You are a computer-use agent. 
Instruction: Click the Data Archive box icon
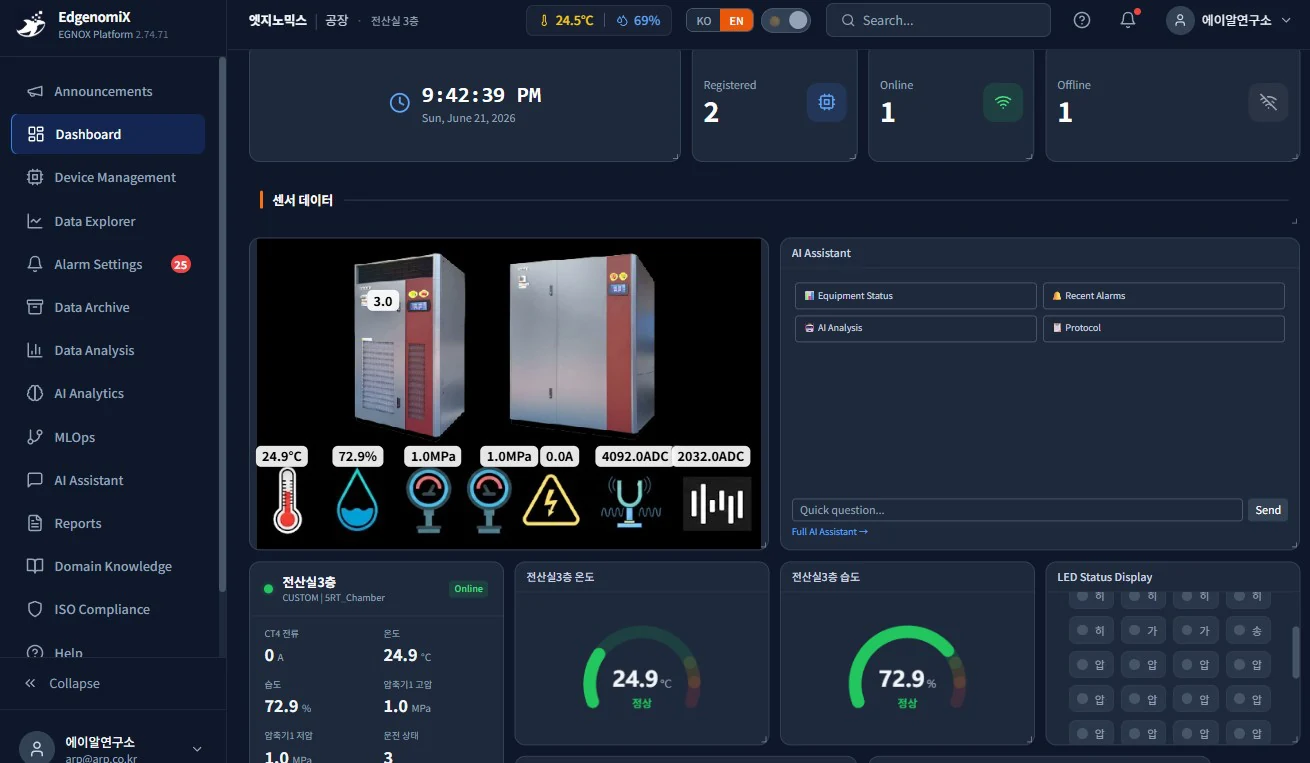[x=35, y=307]
